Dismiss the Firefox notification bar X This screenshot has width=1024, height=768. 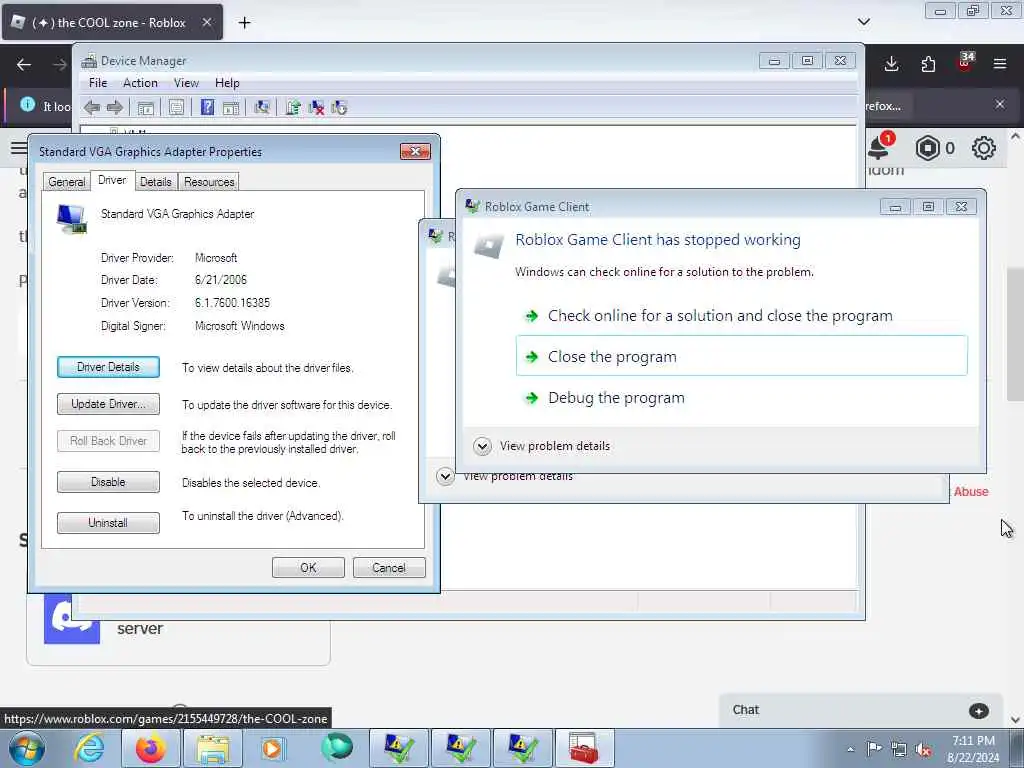click(x=1000, y=104)
